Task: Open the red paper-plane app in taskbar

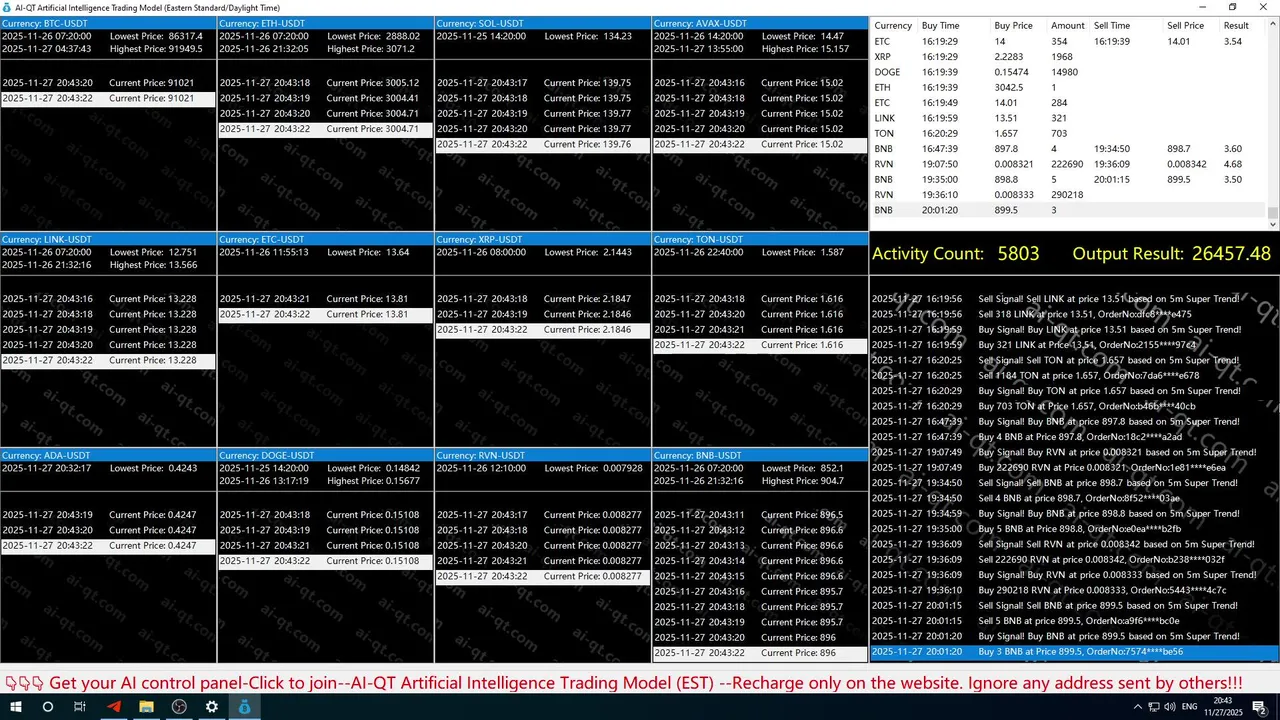Action: point(113,707)
